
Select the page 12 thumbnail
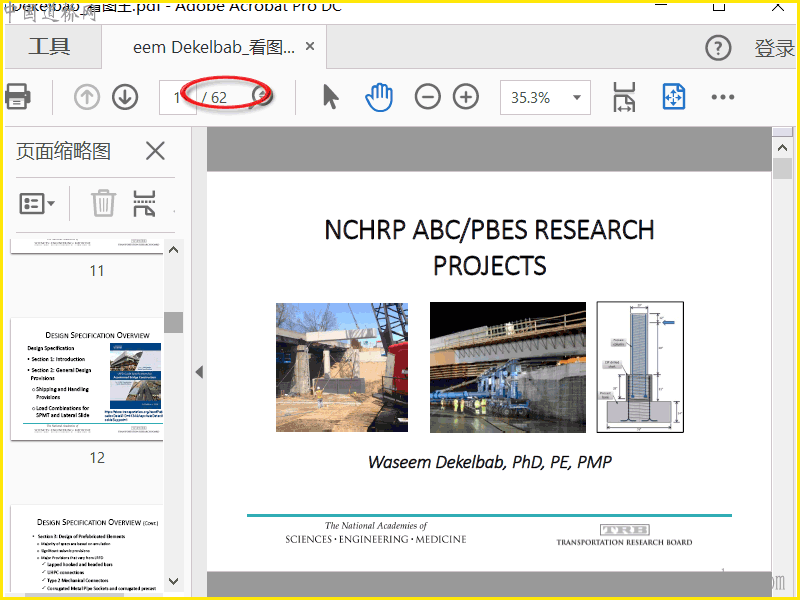pyautogui.click(x=87, y=380)
